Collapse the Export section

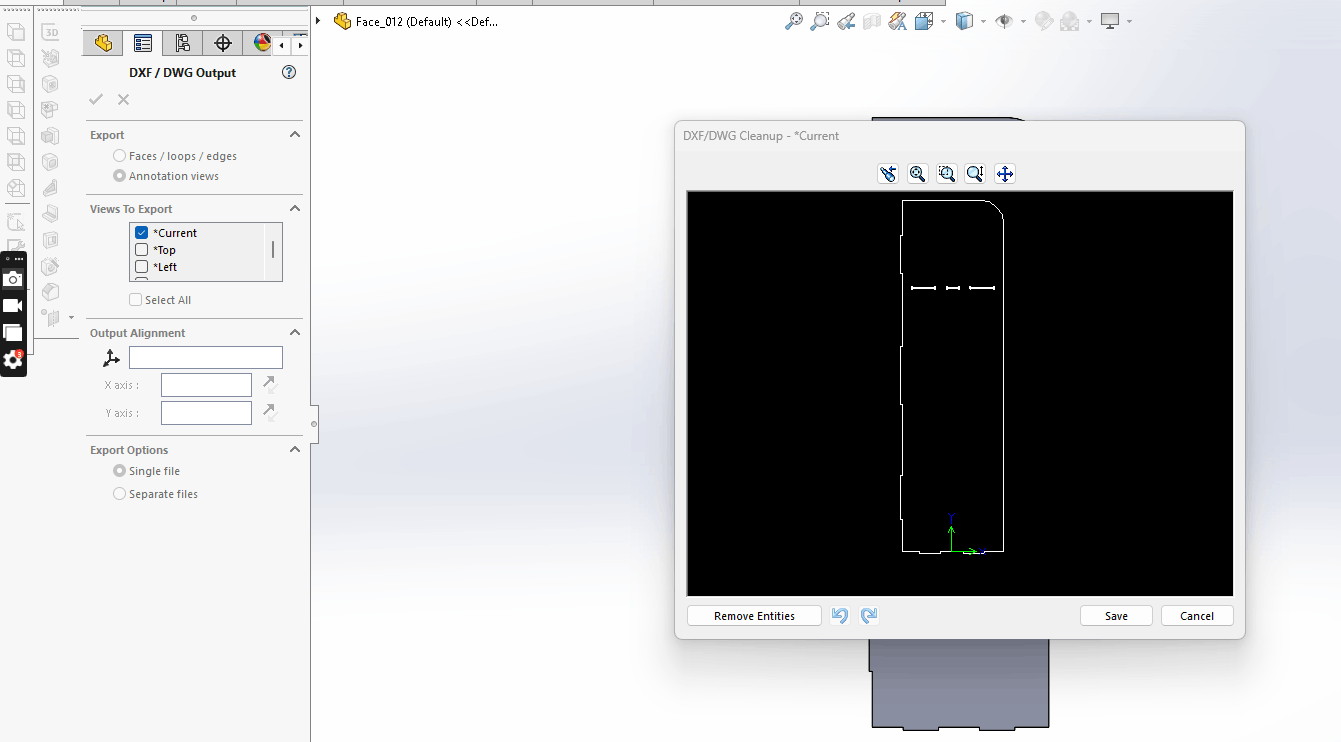tap(295, 135)
